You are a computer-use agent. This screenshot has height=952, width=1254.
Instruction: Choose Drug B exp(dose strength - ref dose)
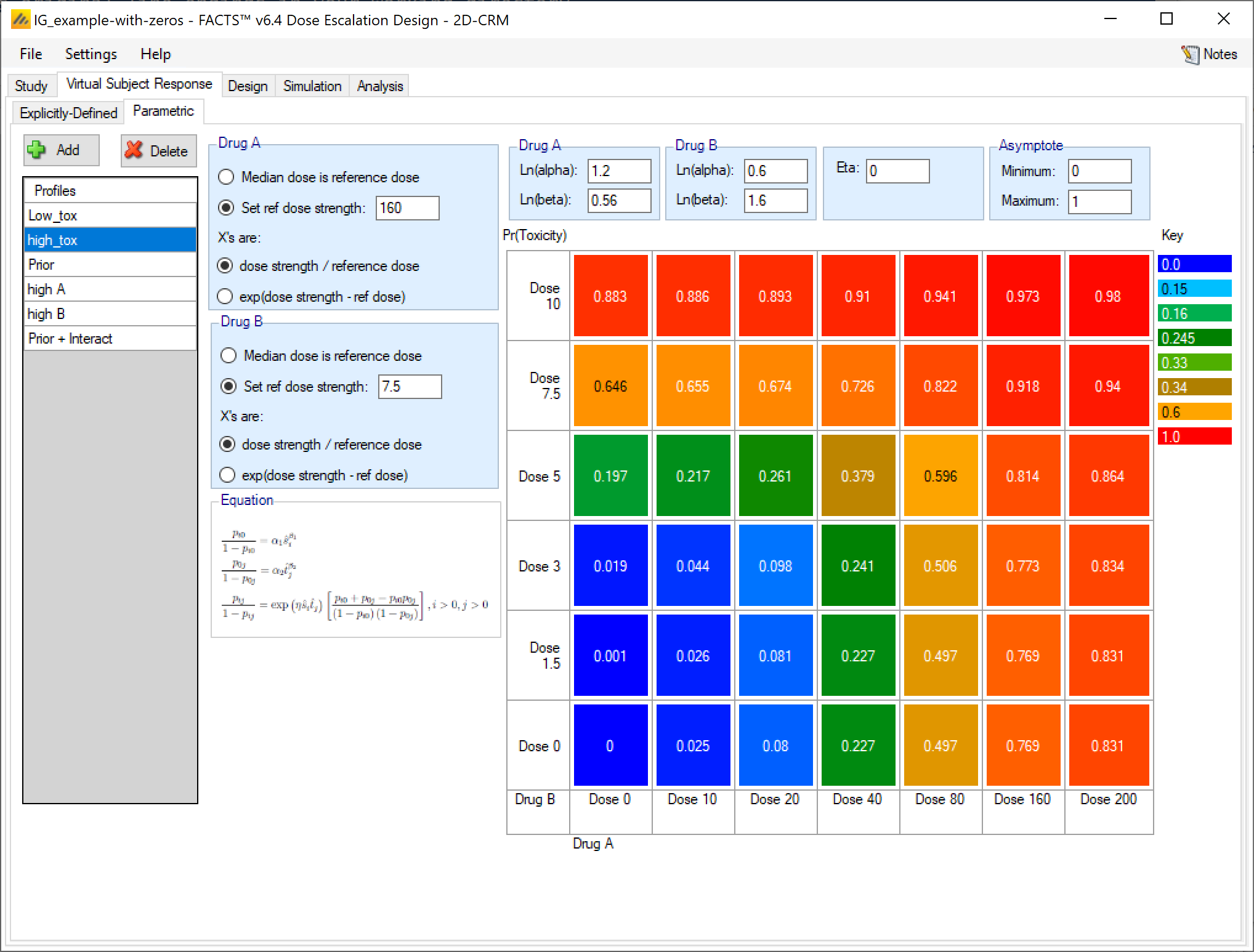click(x=228, y=475)
